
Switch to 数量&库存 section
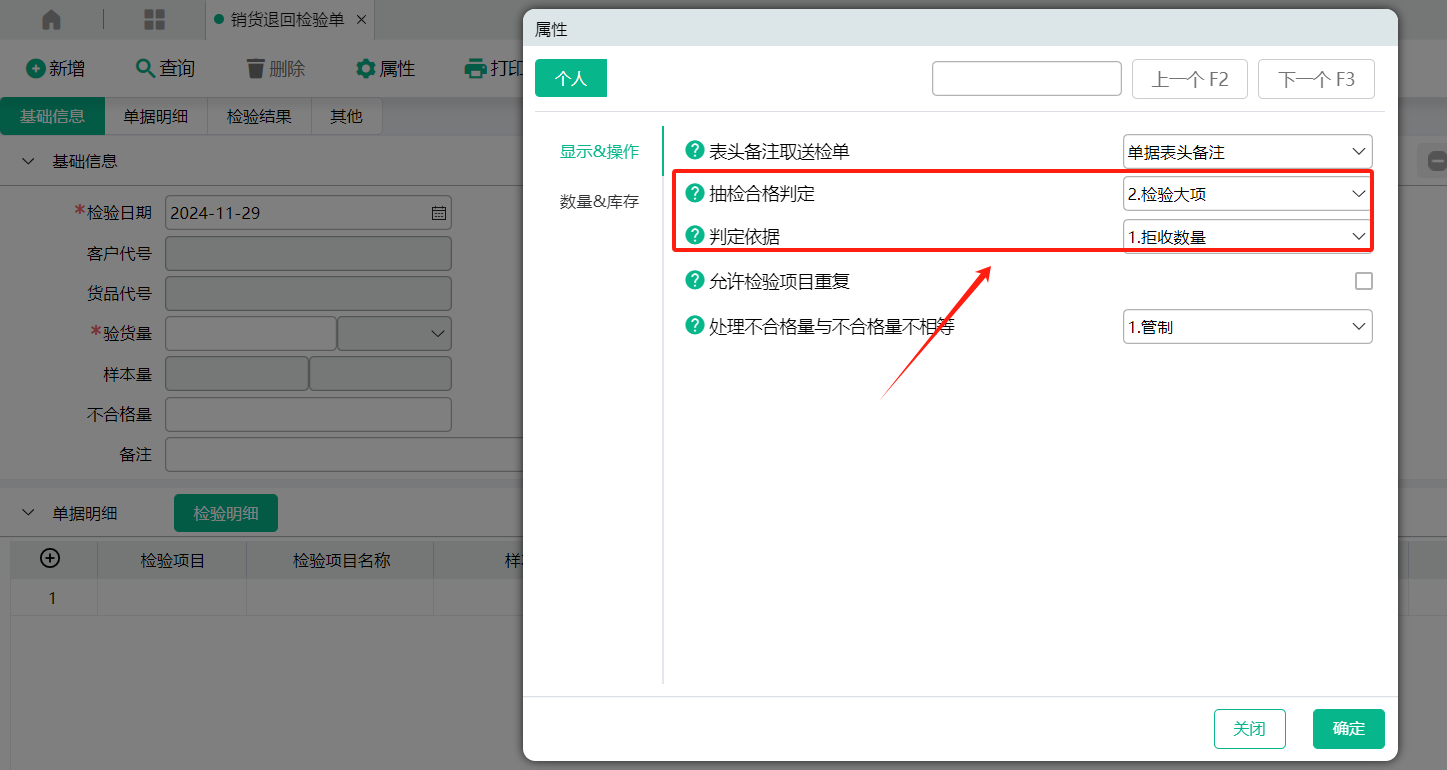pos(598,201)
